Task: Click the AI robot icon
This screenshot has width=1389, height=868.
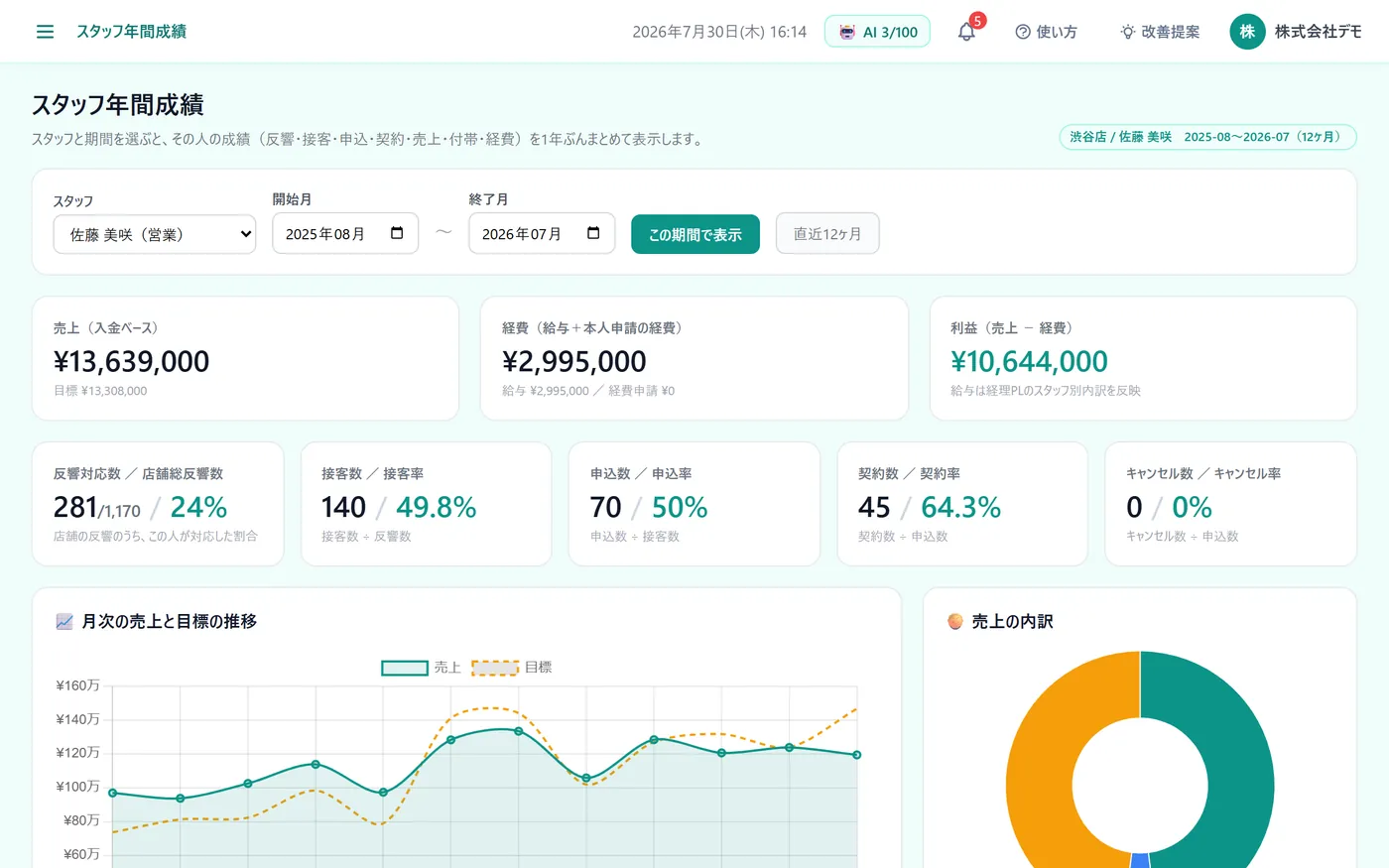Action: [x=846, y=32]
